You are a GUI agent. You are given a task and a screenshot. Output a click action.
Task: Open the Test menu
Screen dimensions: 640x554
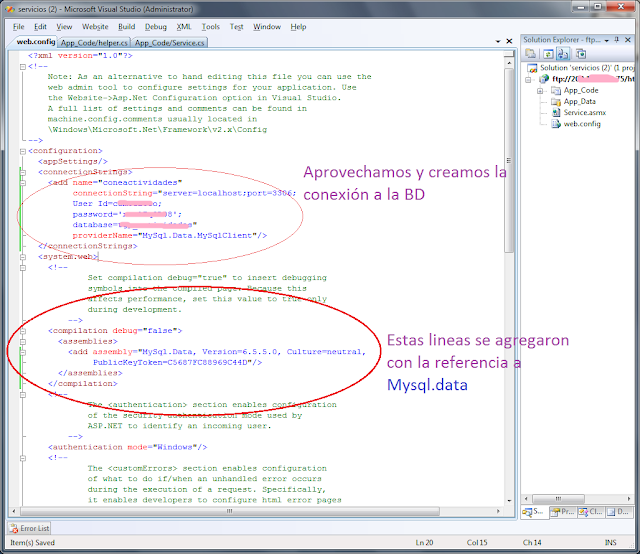pyautogui.click(x=236, y=27)
